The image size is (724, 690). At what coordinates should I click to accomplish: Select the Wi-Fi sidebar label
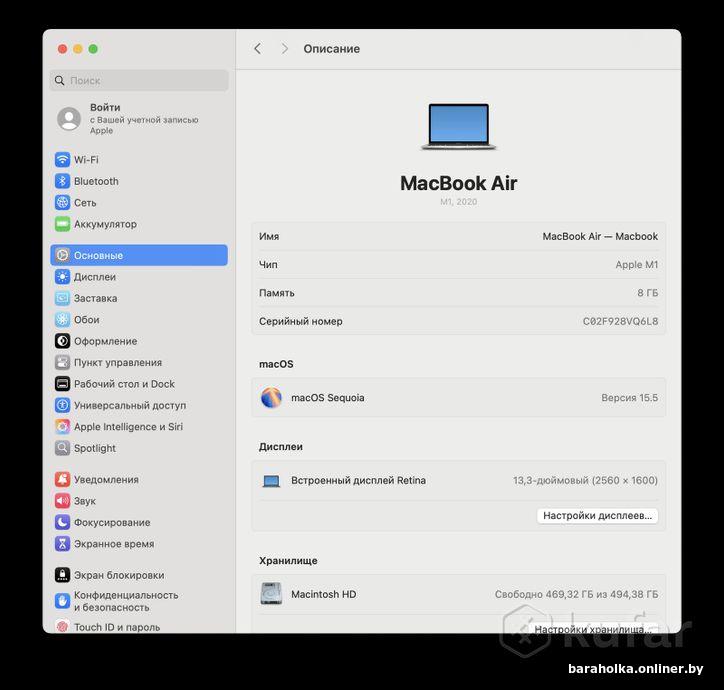coord(86,160)
